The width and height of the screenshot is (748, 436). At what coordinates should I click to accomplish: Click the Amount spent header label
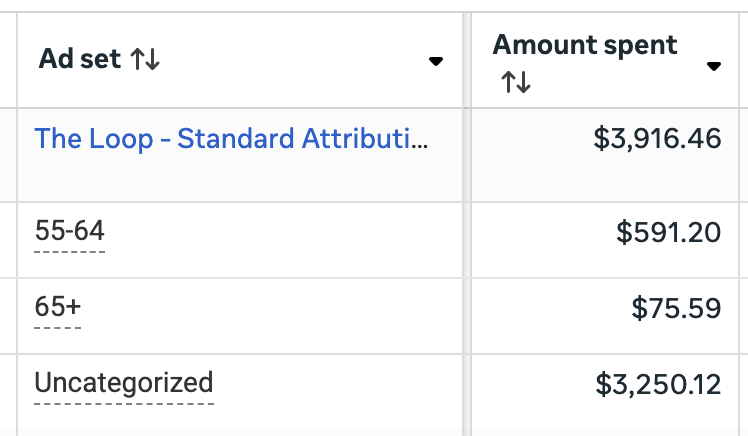(x=585, y=45)
